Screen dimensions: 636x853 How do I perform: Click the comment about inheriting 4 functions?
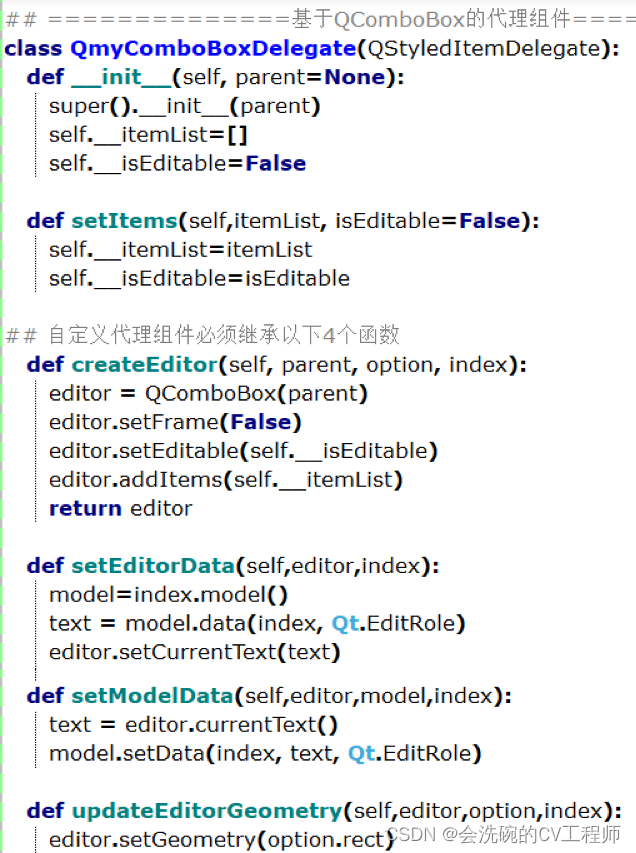(202, 335)
